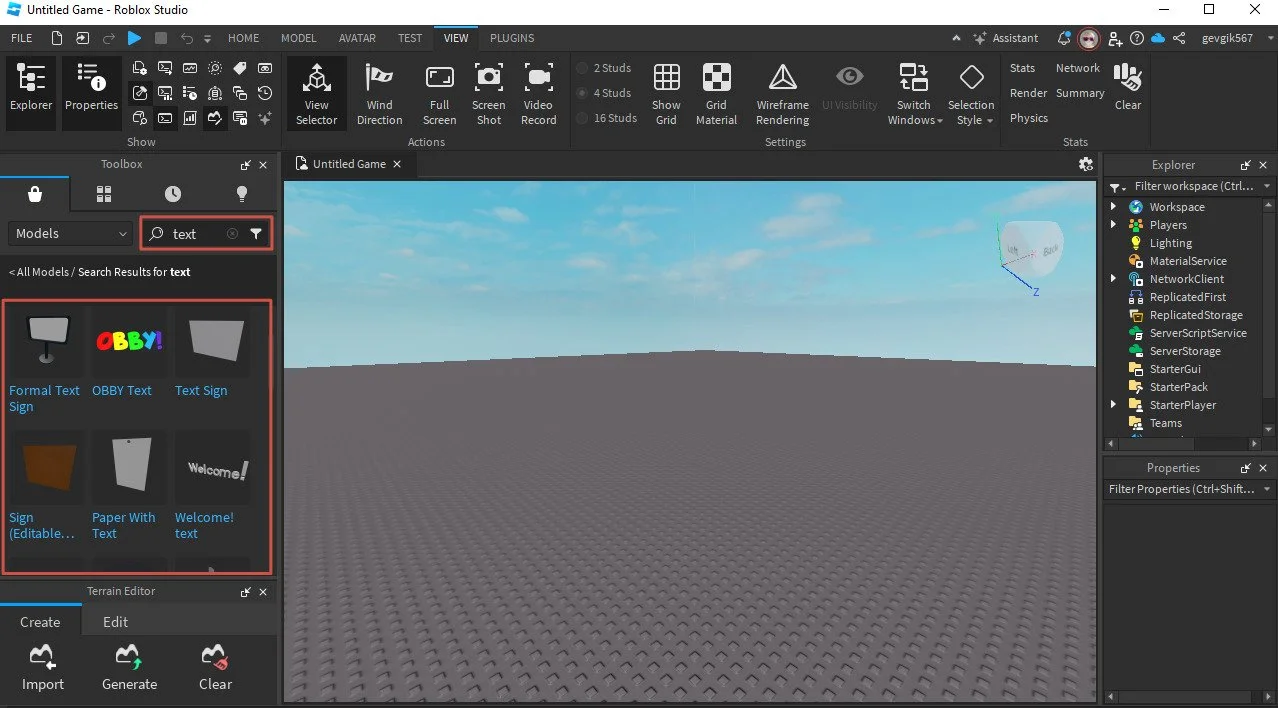Click the UI Visibility eye icon
This screenshot has height=708, width=1278.
850,77
